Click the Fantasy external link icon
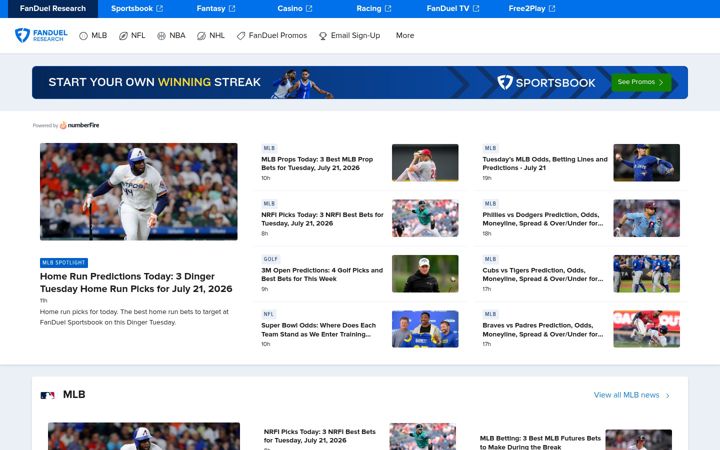This screenshot has height=450, width=720. click(232, 9)
